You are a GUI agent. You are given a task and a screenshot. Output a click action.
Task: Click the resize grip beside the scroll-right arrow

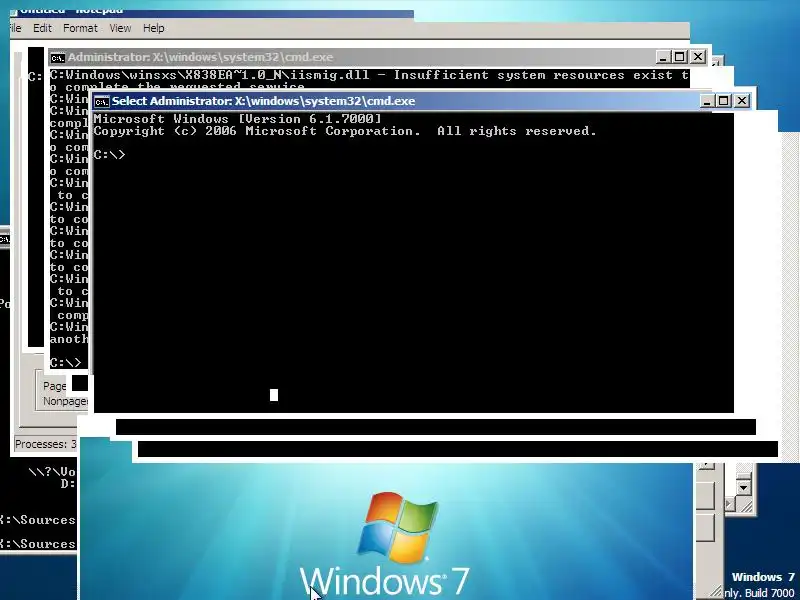744,505
